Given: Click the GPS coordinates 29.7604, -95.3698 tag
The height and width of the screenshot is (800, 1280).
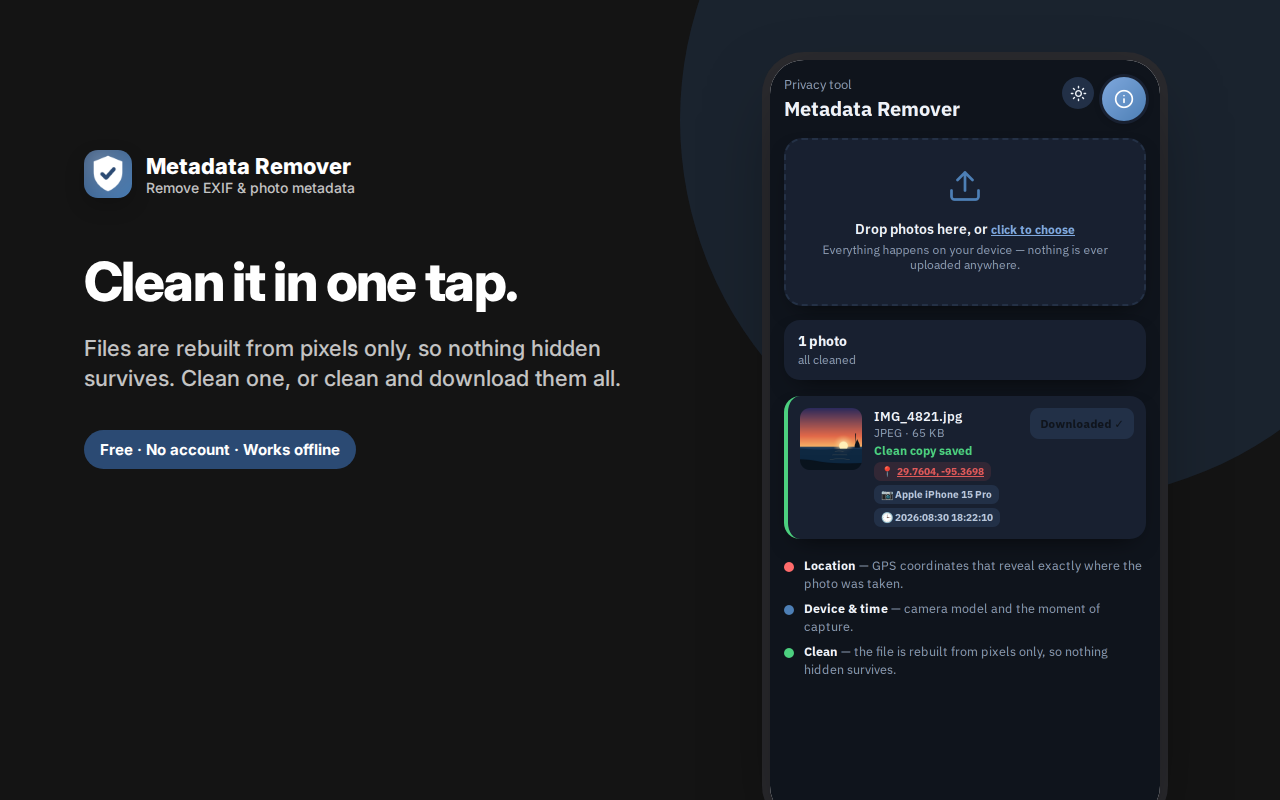Looking at the screenshot, I should (932, 472).
